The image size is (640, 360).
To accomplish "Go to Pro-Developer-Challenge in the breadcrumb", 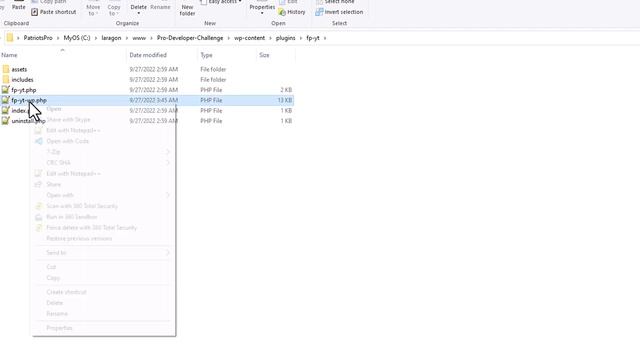I will [190, 38].
